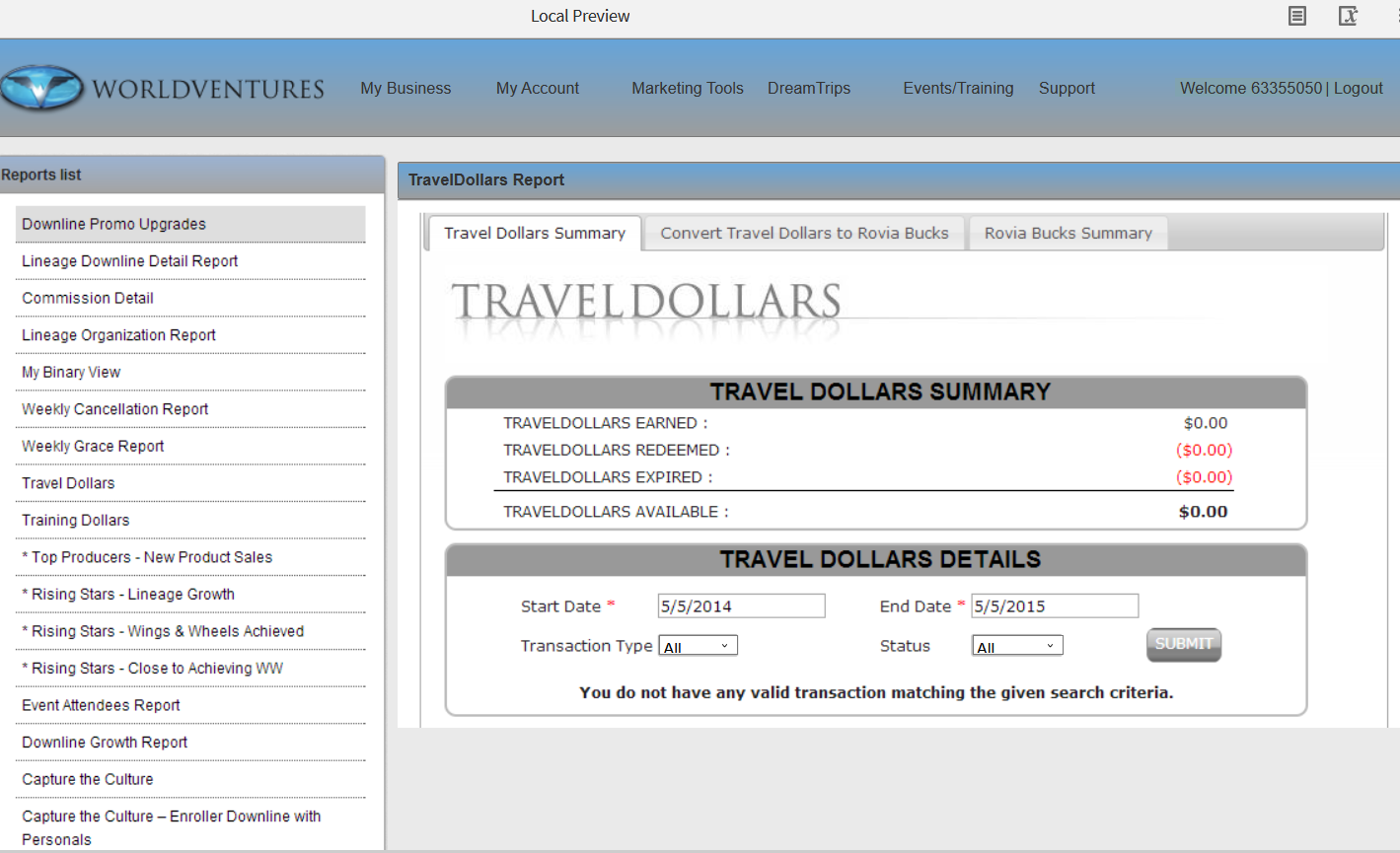
Task: Open the My Account menu
Action: point(538,88)
